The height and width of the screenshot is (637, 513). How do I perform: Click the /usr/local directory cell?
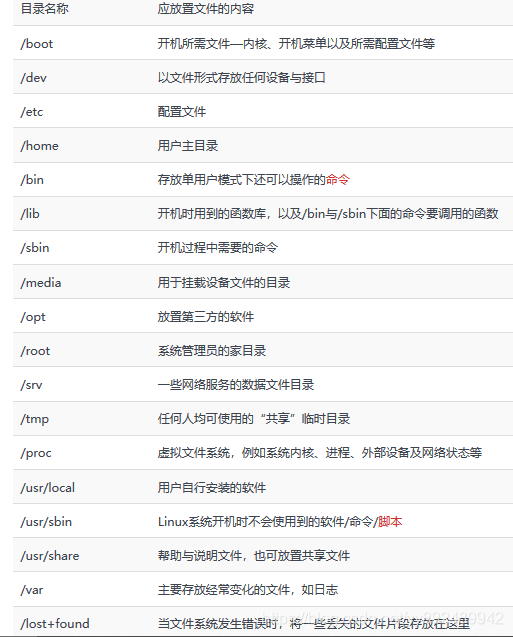coord(48,487)
